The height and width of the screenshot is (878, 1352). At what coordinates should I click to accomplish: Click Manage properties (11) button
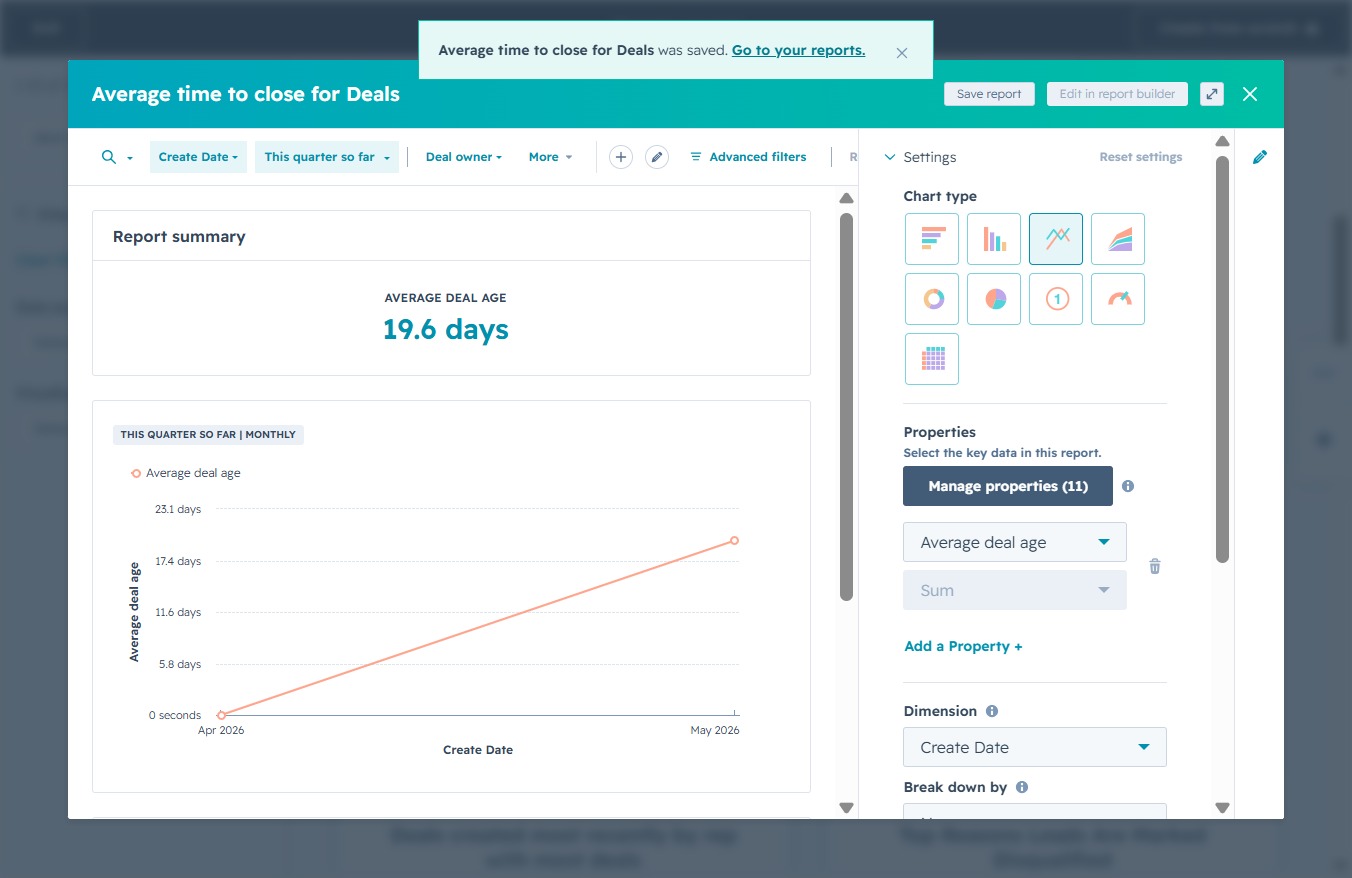1008,486
